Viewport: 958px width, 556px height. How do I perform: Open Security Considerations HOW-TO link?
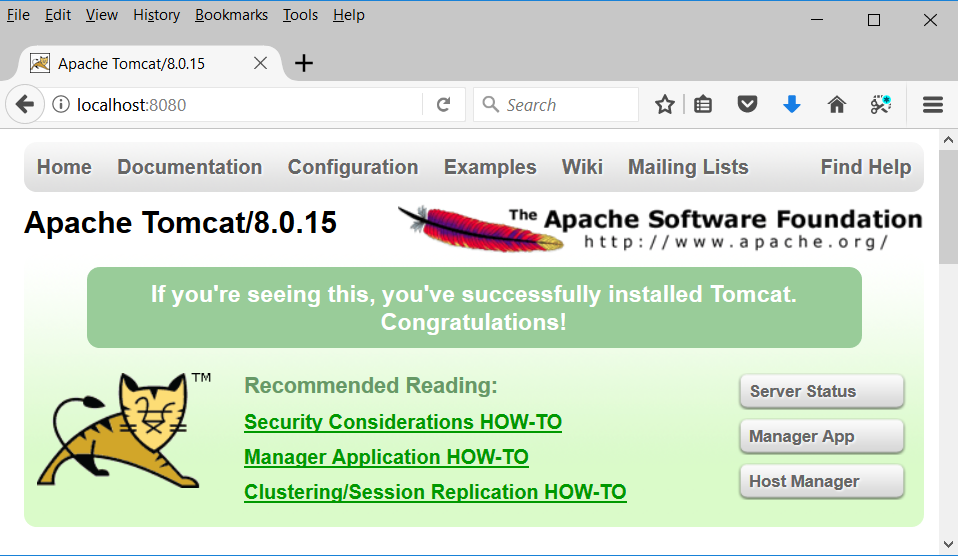point(403,422)
